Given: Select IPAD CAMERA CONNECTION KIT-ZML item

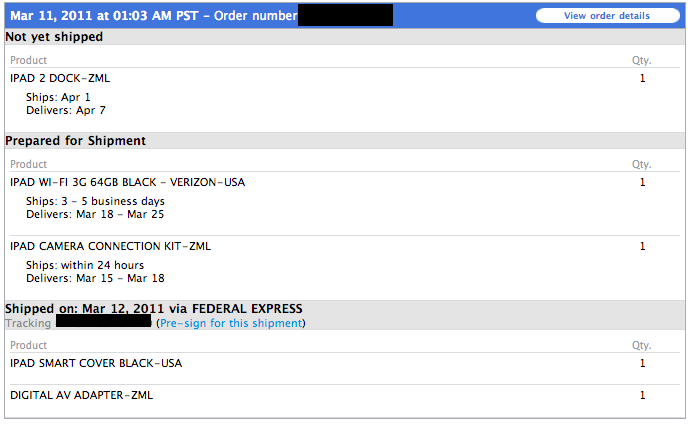Looking at the screenshot, I should pos(110,246).
